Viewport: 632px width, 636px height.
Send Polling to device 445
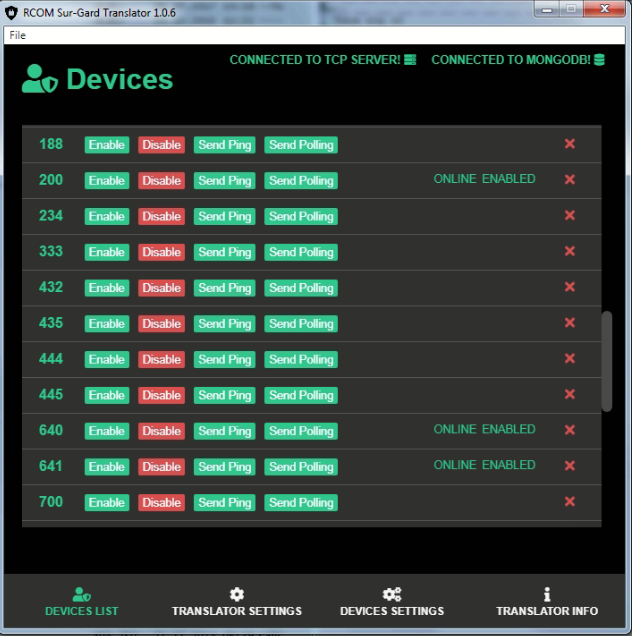301,395
